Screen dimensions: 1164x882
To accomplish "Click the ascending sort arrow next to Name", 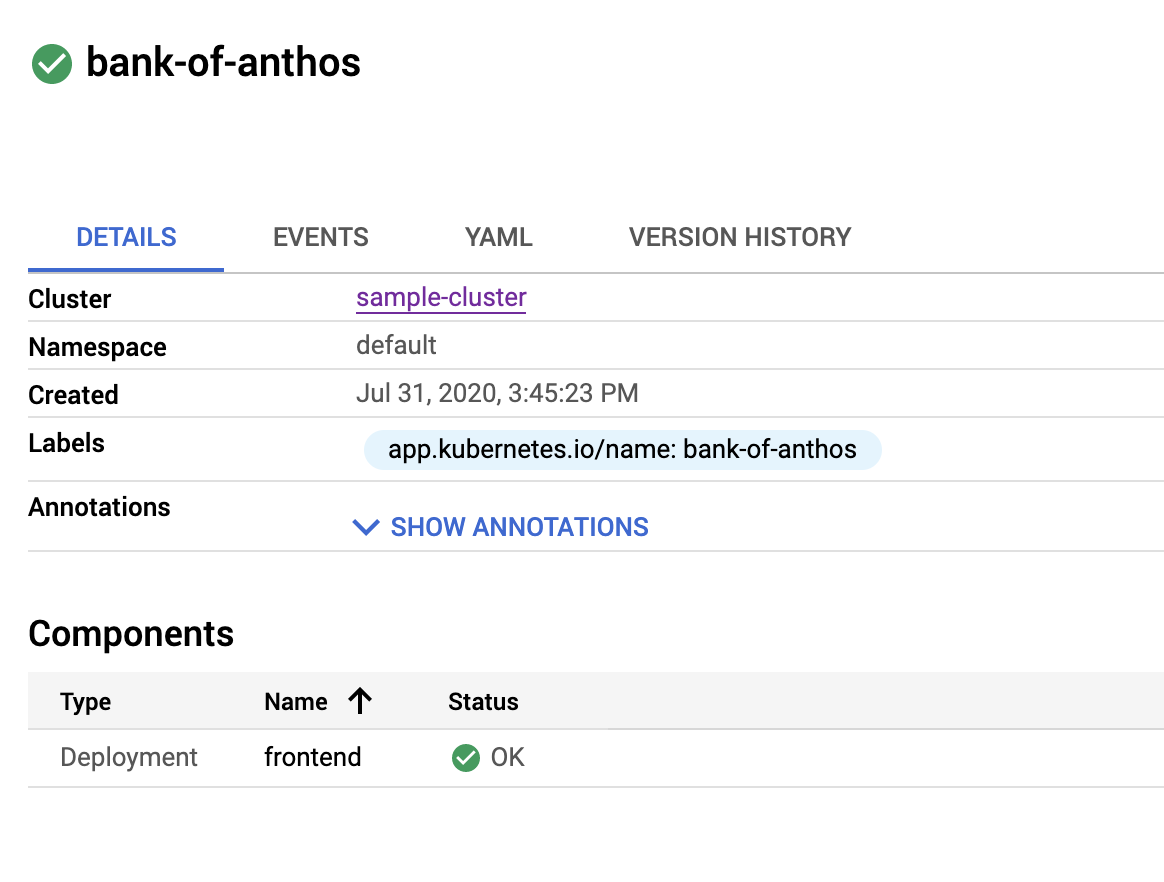I will pyautogui.click(x=360, y=701).
